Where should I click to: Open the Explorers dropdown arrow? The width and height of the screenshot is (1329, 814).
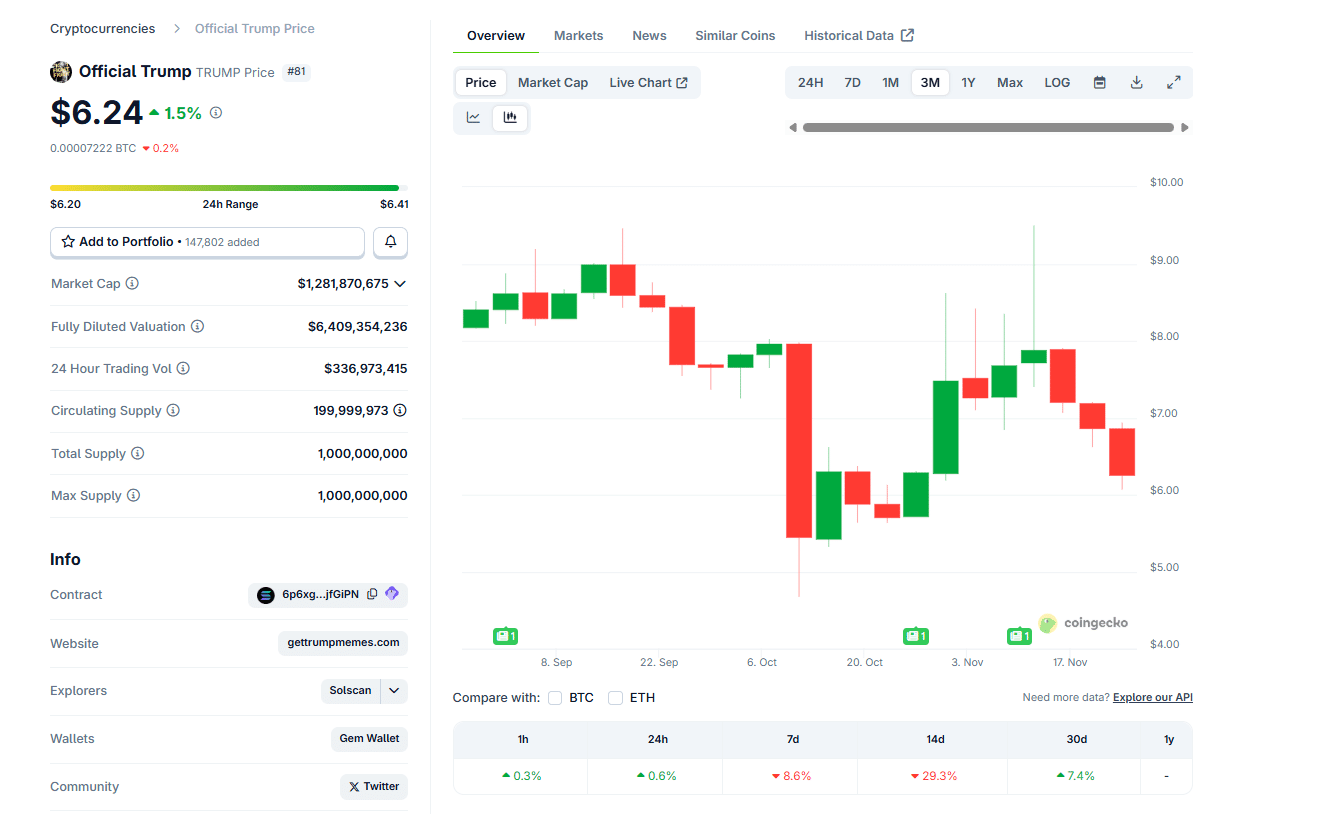pyautogui.click(x=394, y=690)
